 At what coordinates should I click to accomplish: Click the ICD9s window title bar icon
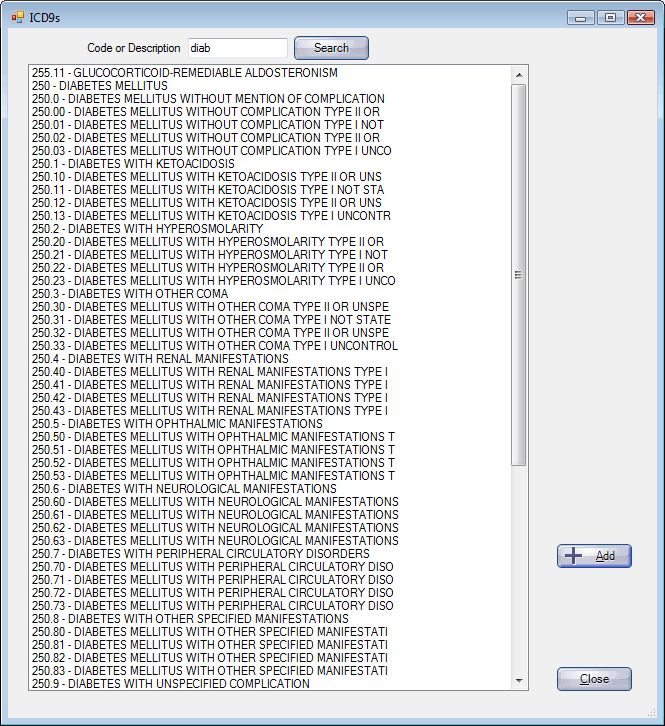[18, 18]
